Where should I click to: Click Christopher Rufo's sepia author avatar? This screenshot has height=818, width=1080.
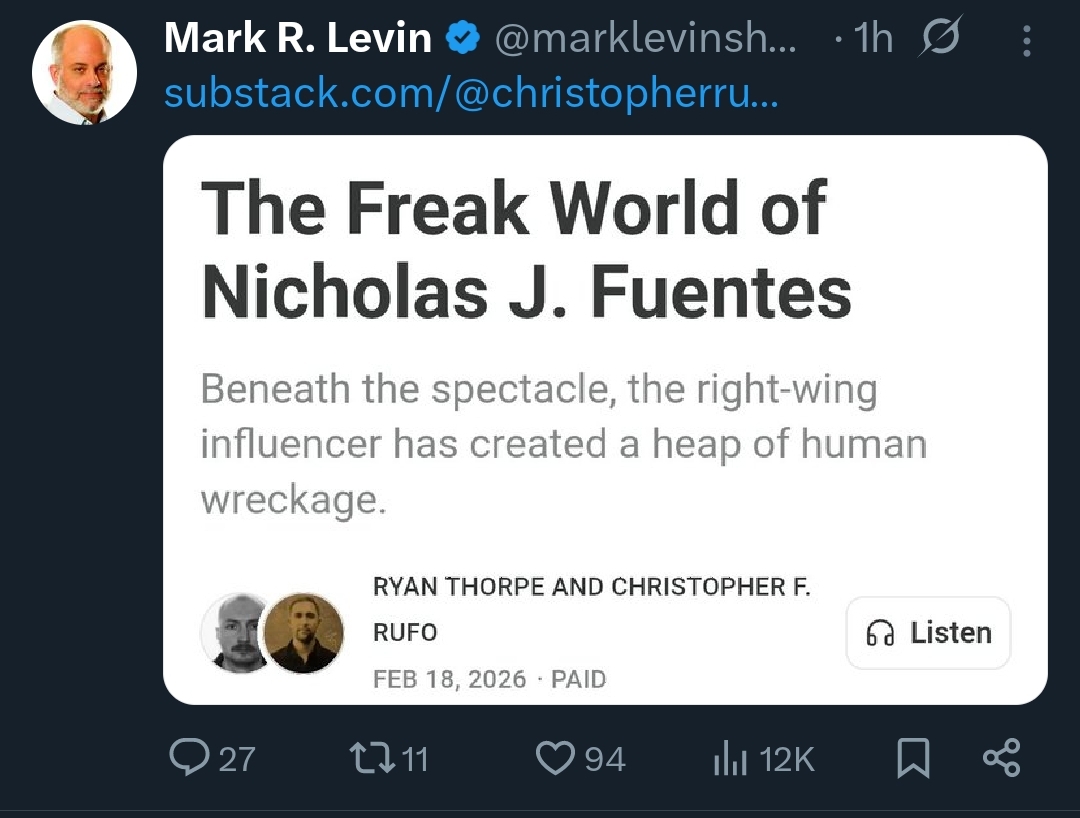coord(303,632)
